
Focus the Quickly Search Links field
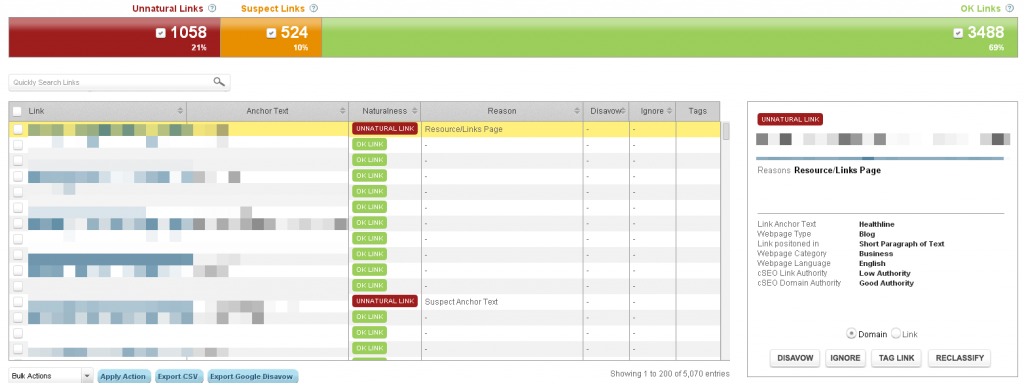pos(119,82)
